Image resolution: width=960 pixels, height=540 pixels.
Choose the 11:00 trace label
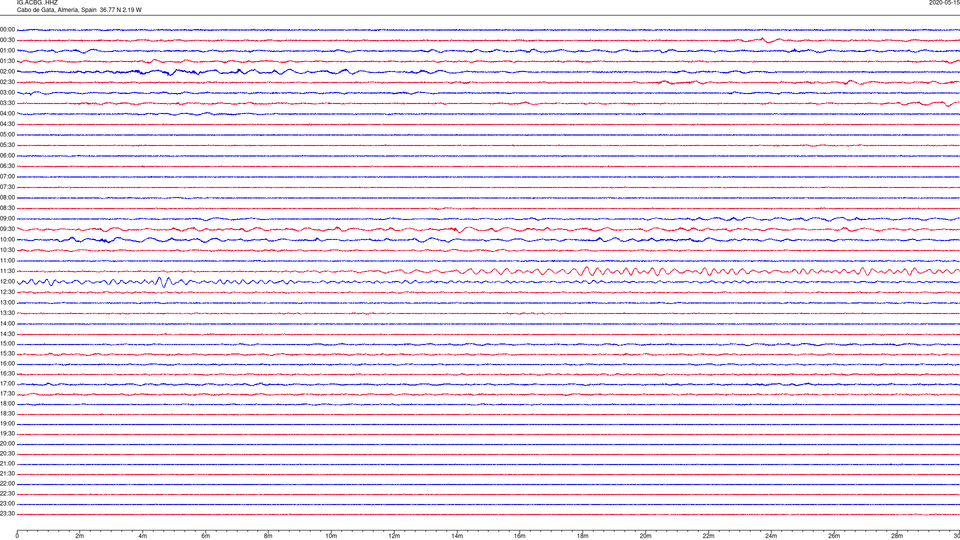[7, 261]
